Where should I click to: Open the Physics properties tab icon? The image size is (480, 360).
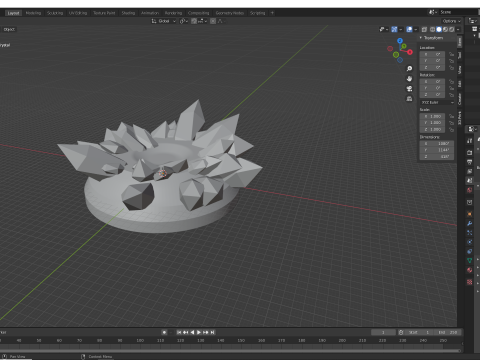469,242
